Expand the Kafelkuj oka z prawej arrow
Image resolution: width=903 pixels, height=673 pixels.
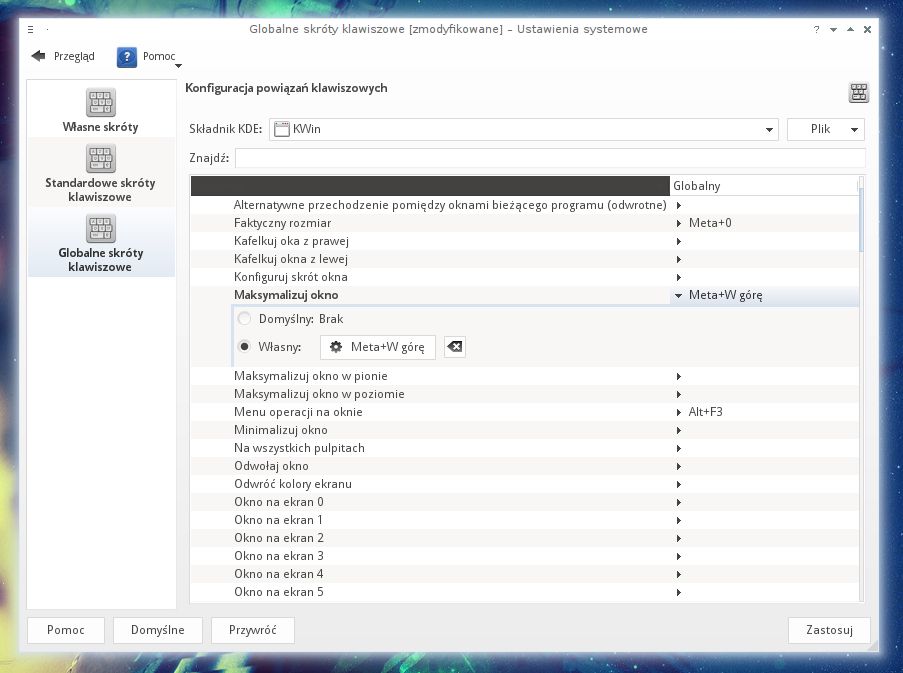click(x=679, y=241)
